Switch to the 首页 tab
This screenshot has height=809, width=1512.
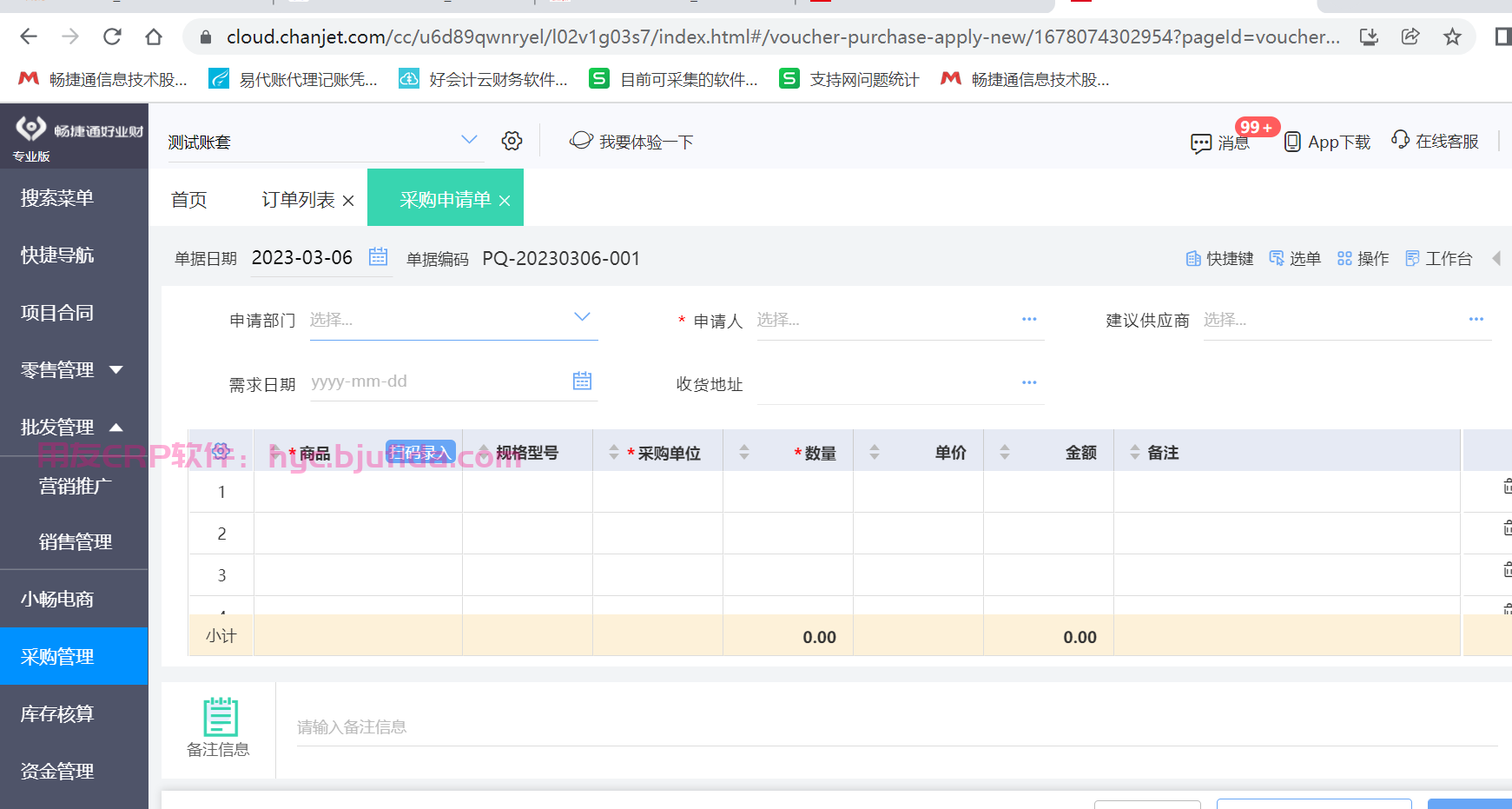coord(189,200)
